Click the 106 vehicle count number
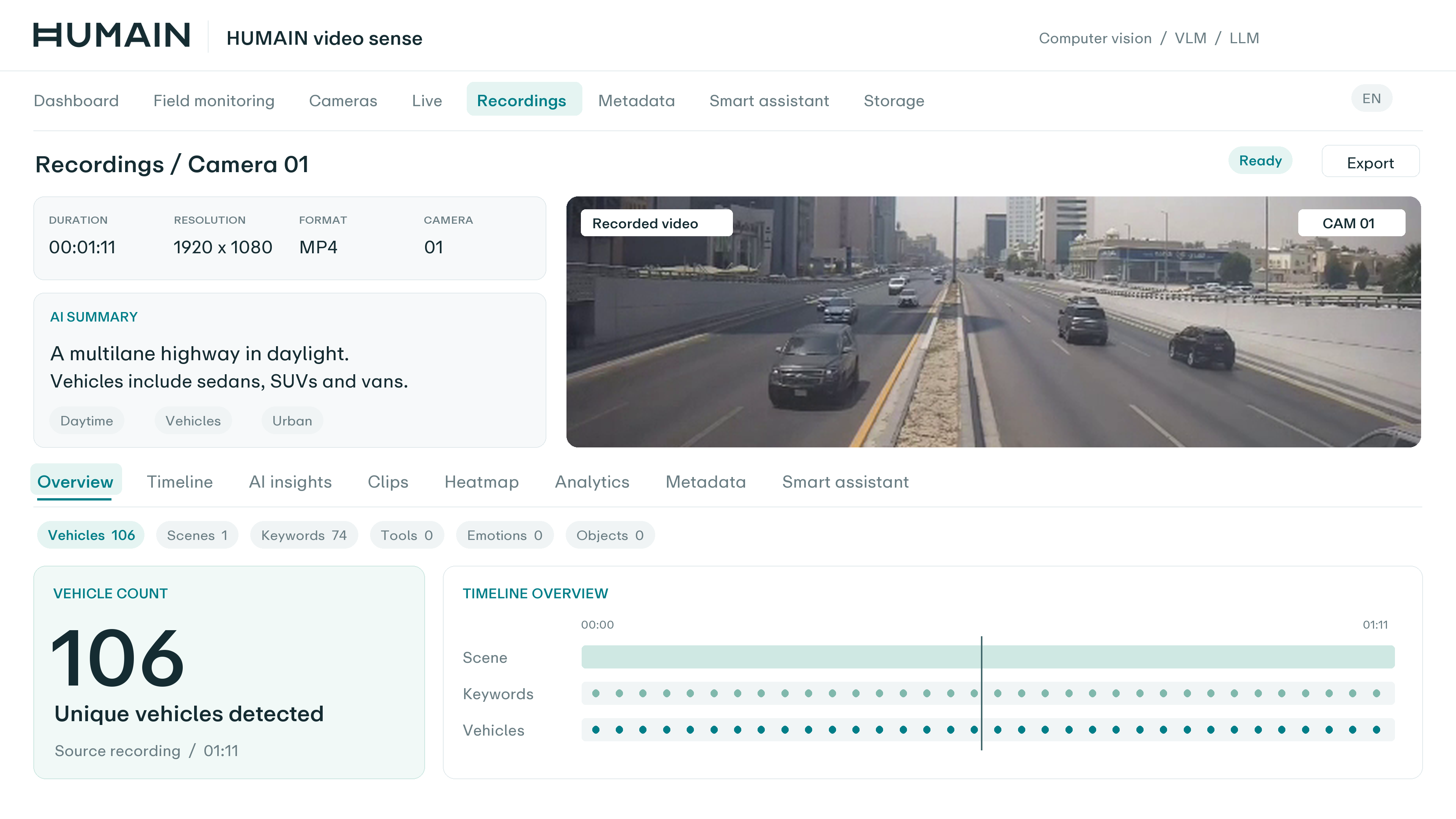 118,658
